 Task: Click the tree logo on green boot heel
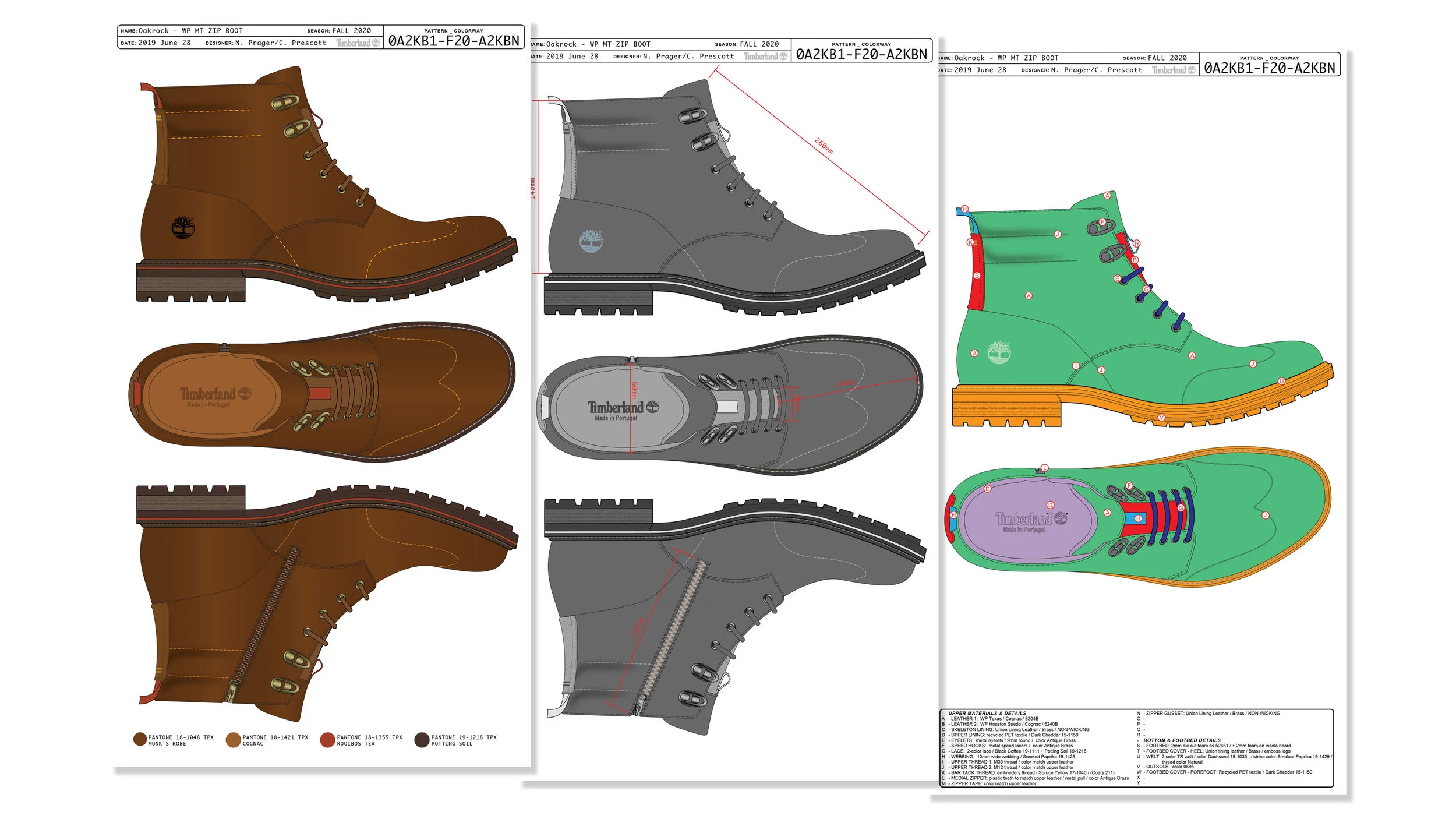[x=999, y=352]
